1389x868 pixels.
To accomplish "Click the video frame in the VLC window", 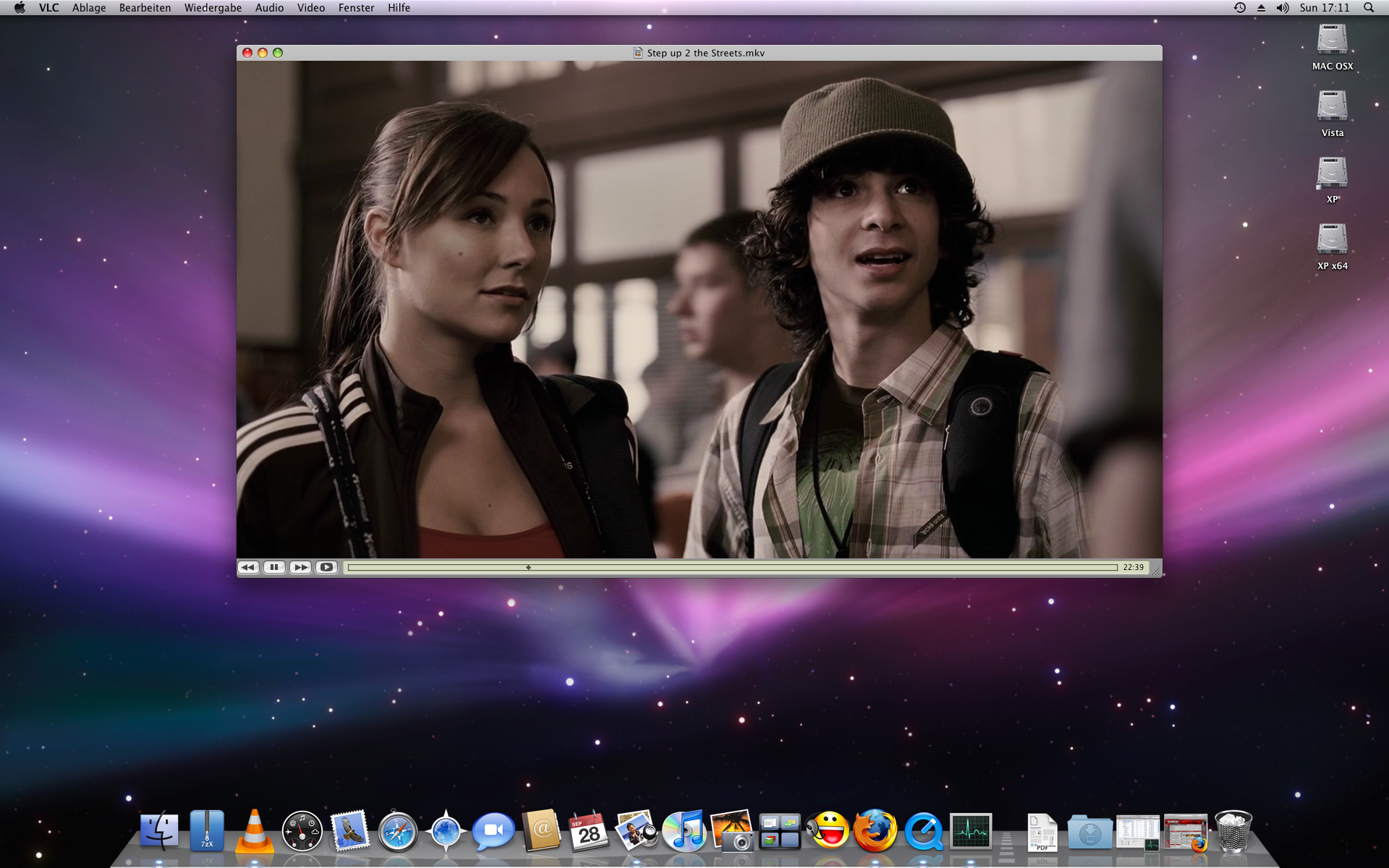I will [x=700, y=310].
